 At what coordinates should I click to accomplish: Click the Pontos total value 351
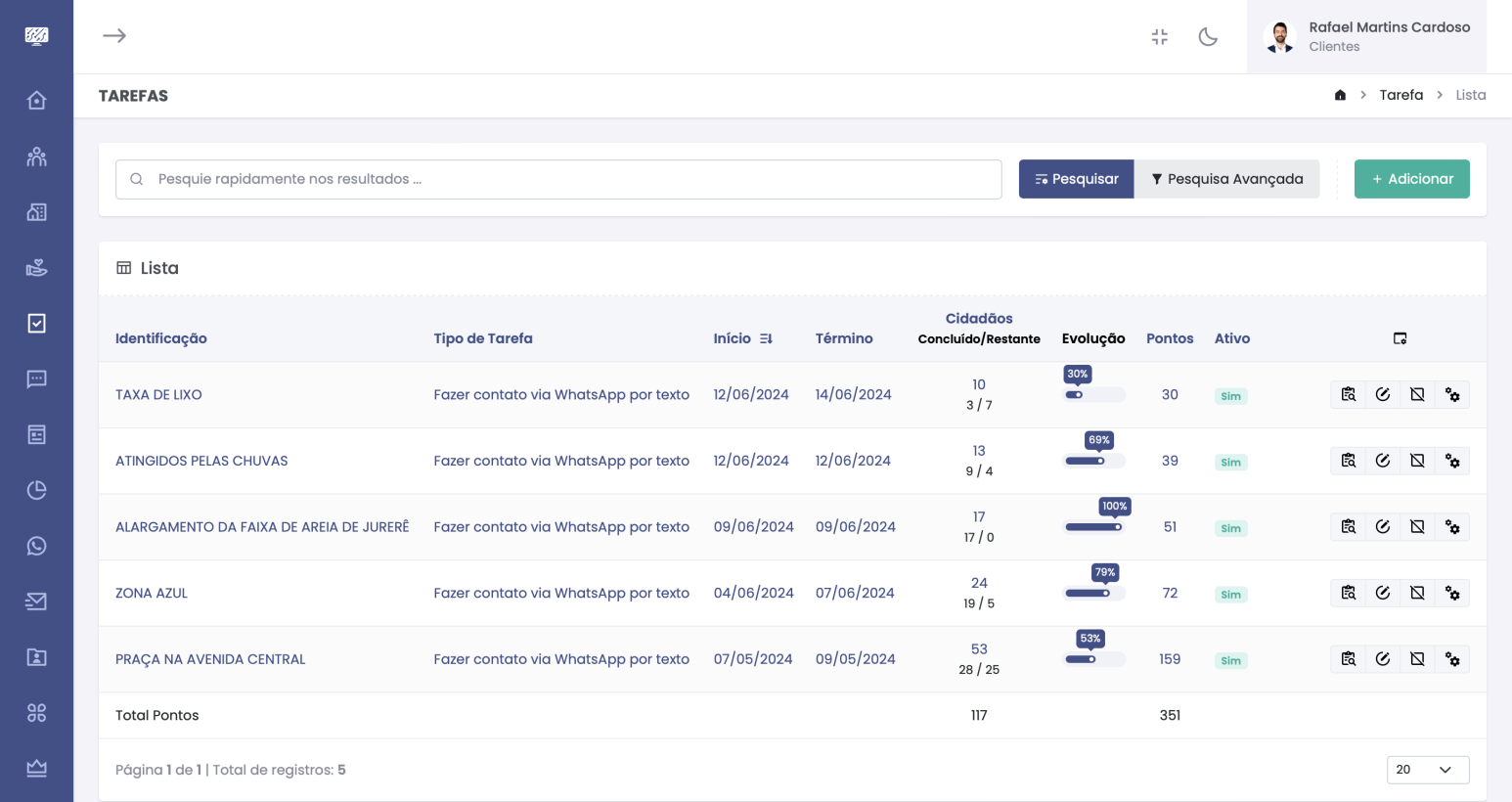point(1170,715)
